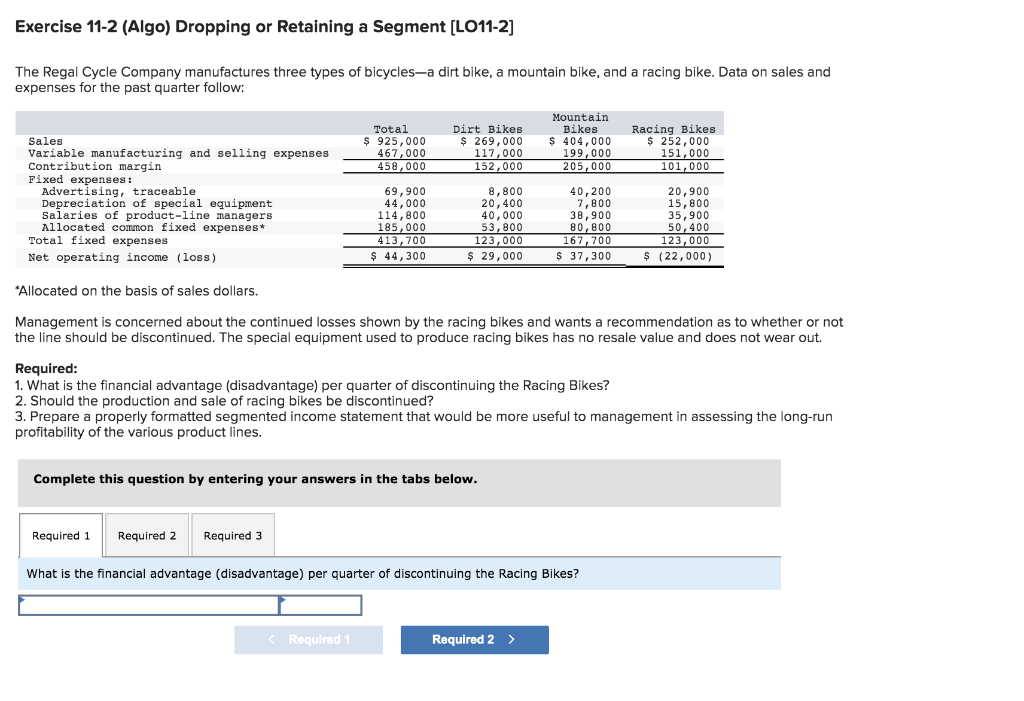The width and height of the screenshot is (1024, 701).
Task: Click the Allocated on the basis of sales dollars footnote
Action: pos(136,291)
